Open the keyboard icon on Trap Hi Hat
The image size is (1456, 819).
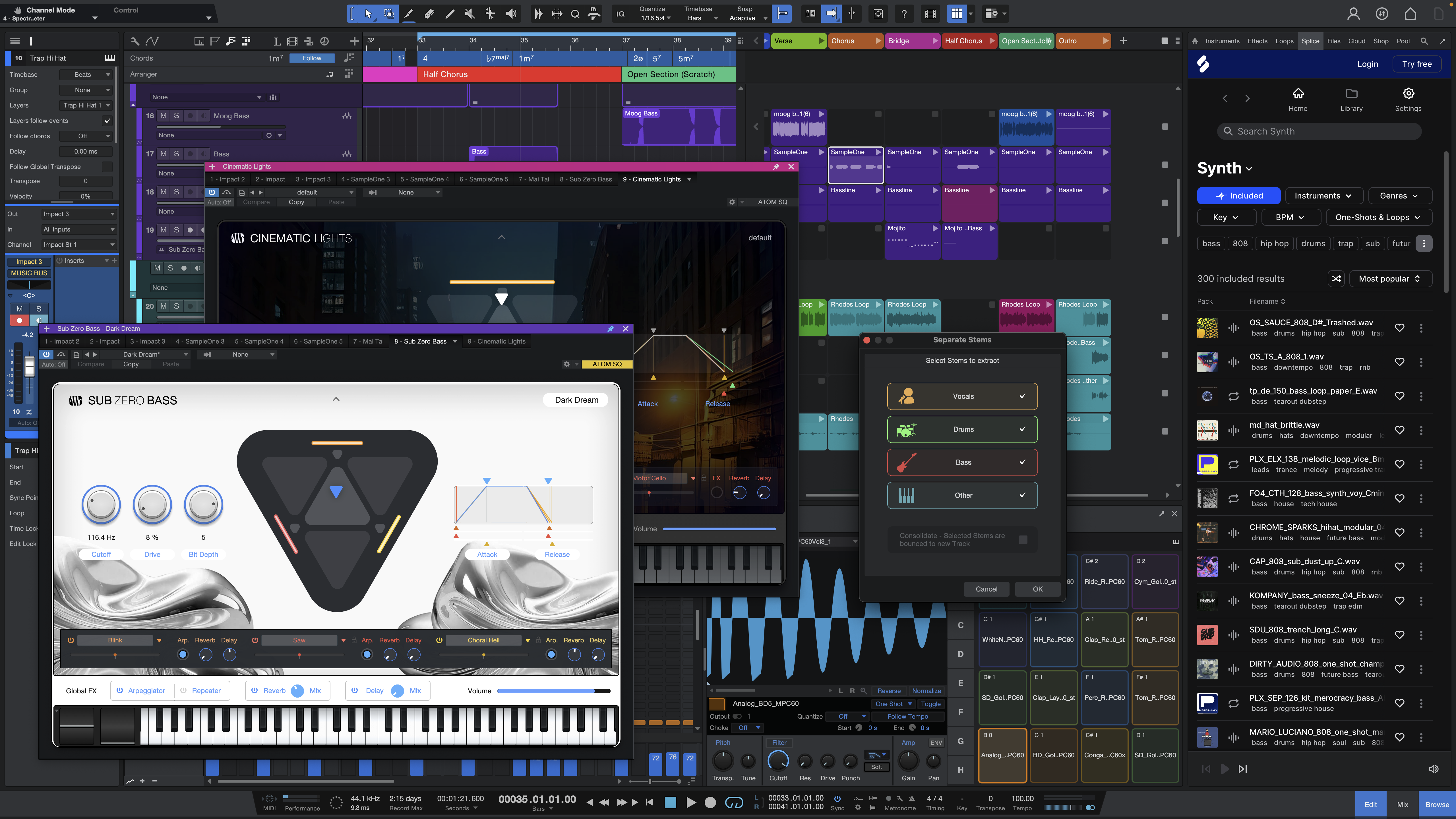[x=110, y=58]
